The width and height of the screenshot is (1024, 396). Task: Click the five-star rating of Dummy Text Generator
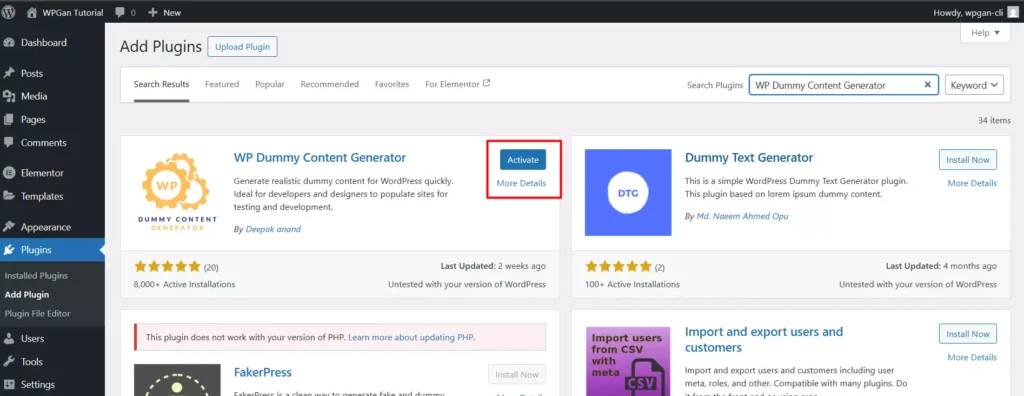coord(618,267)
